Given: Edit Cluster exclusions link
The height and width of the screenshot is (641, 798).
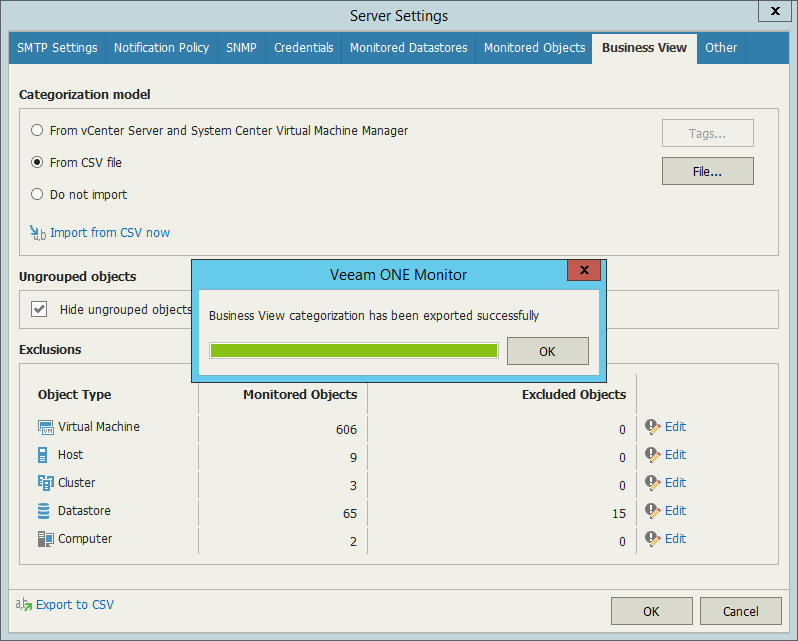Looking at the screenshot, I should [675, 483].
